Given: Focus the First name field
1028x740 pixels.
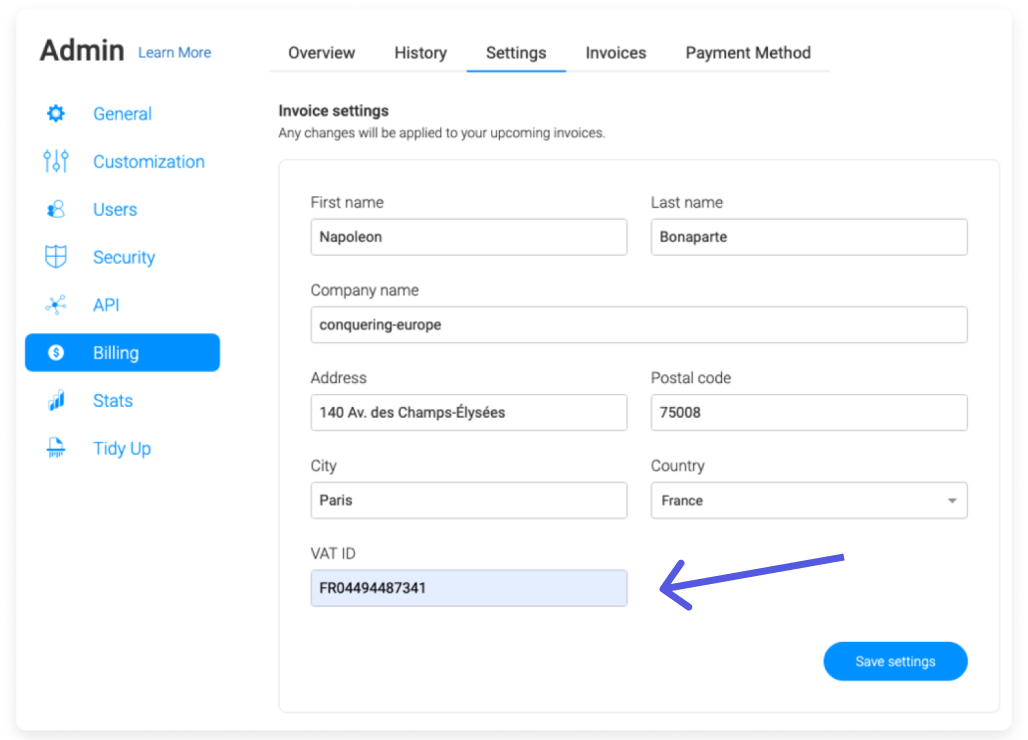Looking at the screenshot, I should 469,237.
